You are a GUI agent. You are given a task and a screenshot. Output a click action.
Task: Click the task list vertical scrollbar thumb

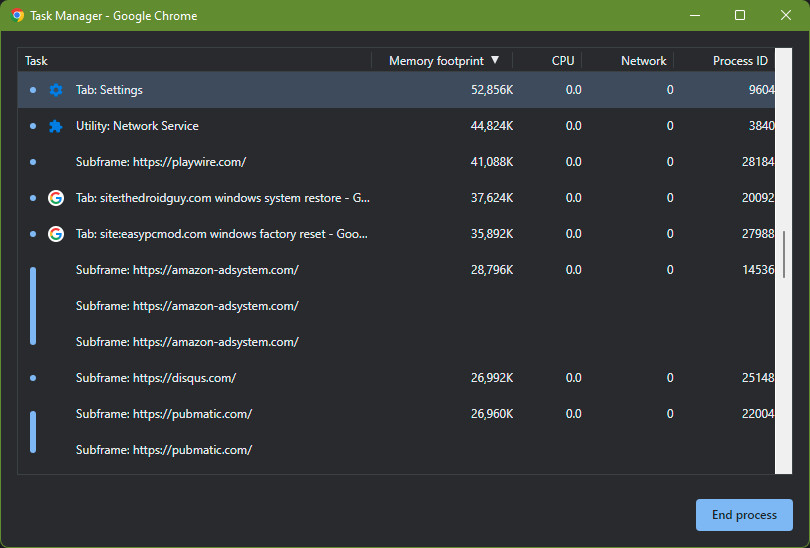point(784,255)
